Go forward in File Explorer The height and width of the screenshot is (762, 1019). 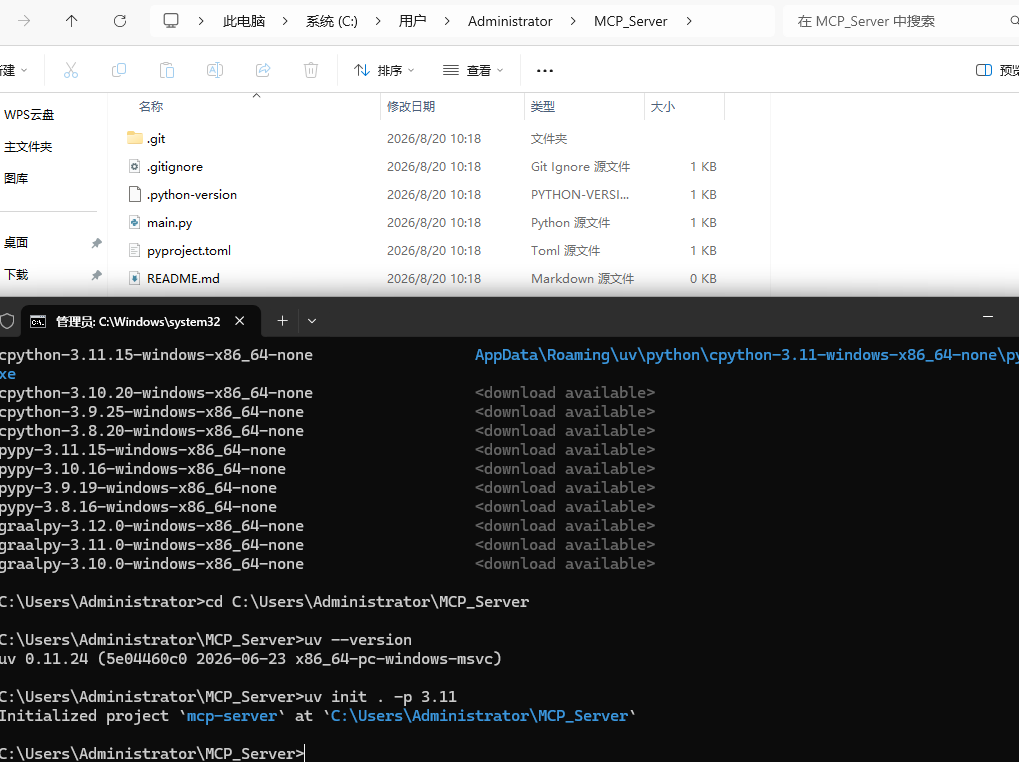click(24, 21)
